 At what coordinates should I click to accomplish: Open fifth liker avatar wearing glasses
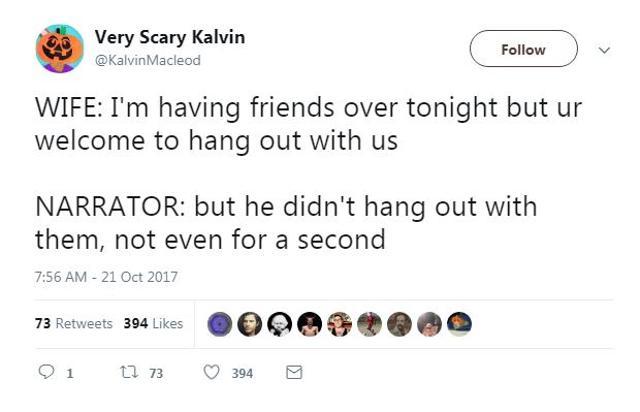tap(340, 324)
